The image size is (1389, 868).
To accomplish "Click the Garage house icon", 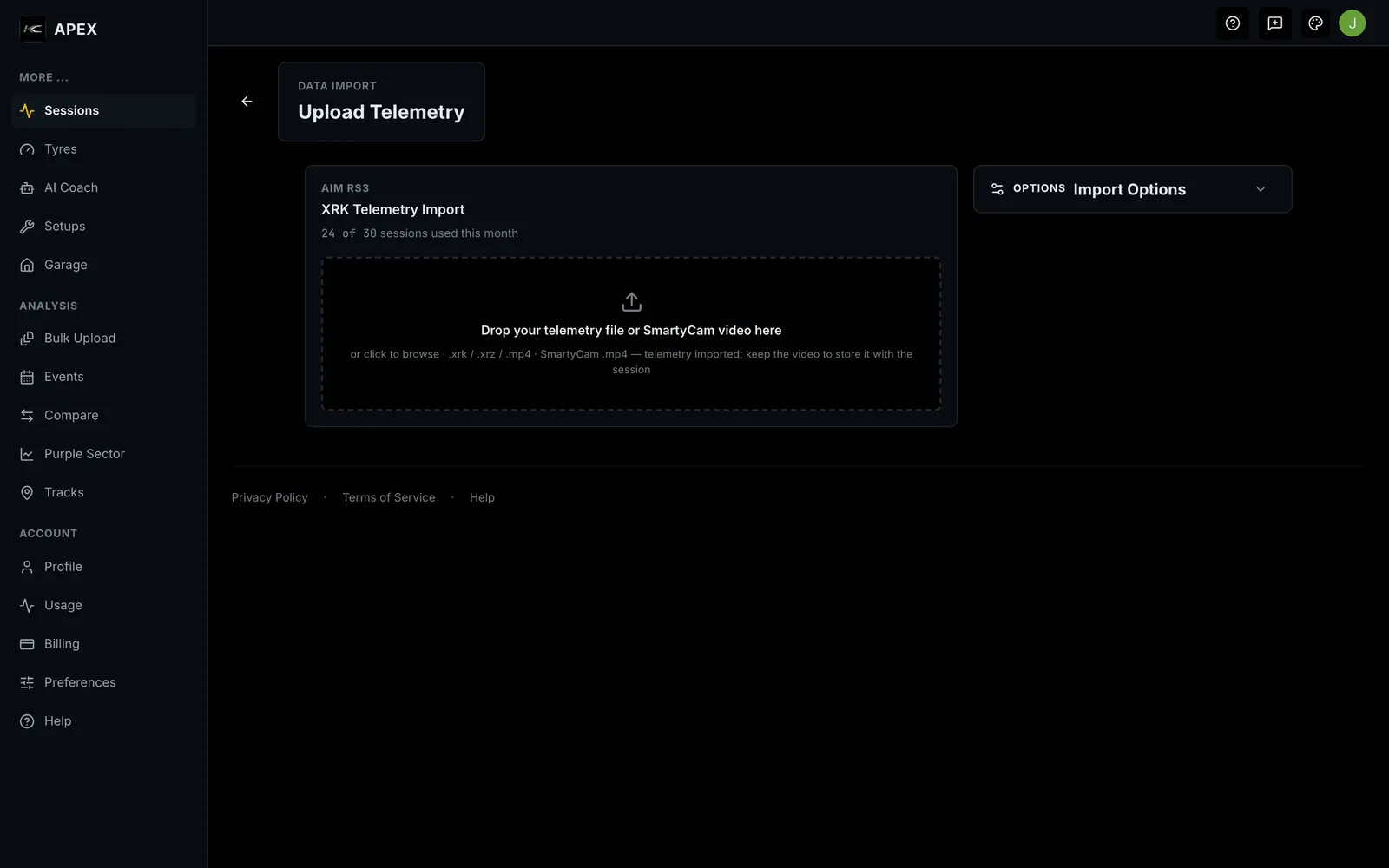I will 27,265.
